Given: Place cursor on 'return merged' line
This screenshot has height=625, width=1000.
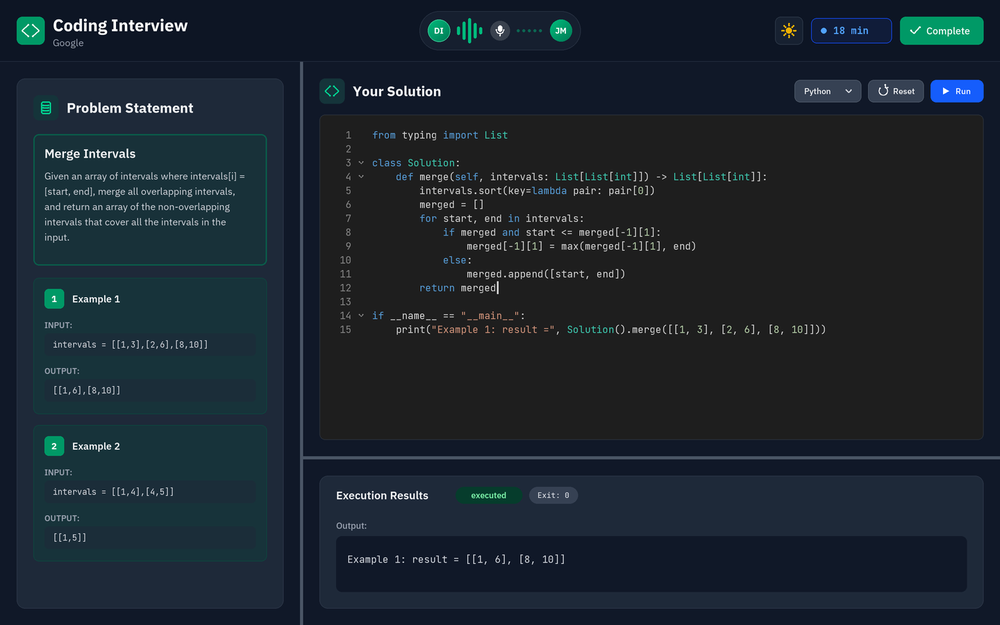Looking at the screenshot, I should [x=459, y=288].
